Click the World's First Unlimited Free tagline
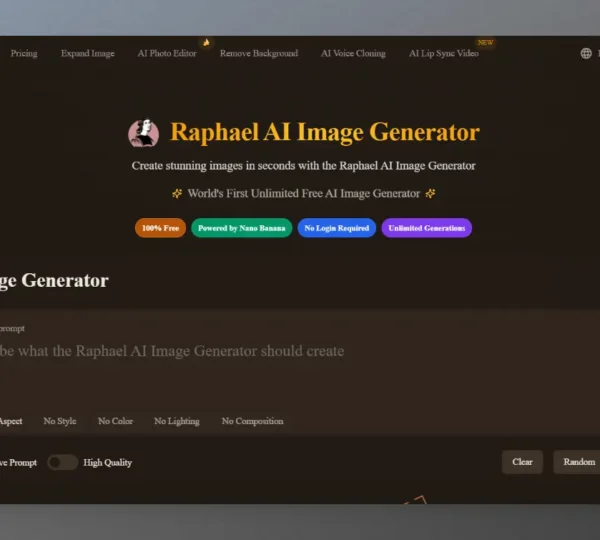The image size is (600, 540). [x=303, y=194]
